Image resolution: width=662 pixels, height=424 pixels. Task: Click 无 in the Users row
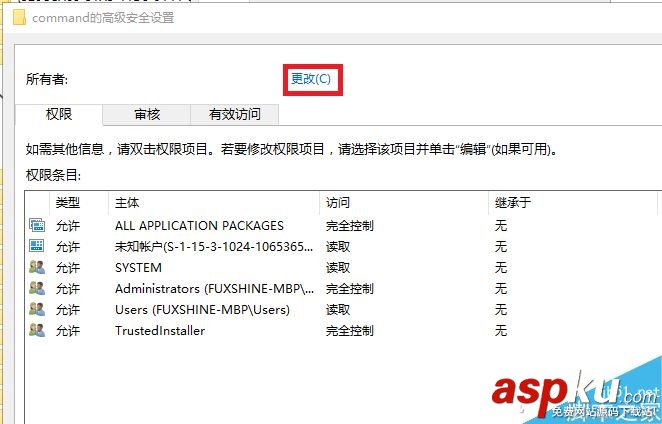[x=501, y=310]
